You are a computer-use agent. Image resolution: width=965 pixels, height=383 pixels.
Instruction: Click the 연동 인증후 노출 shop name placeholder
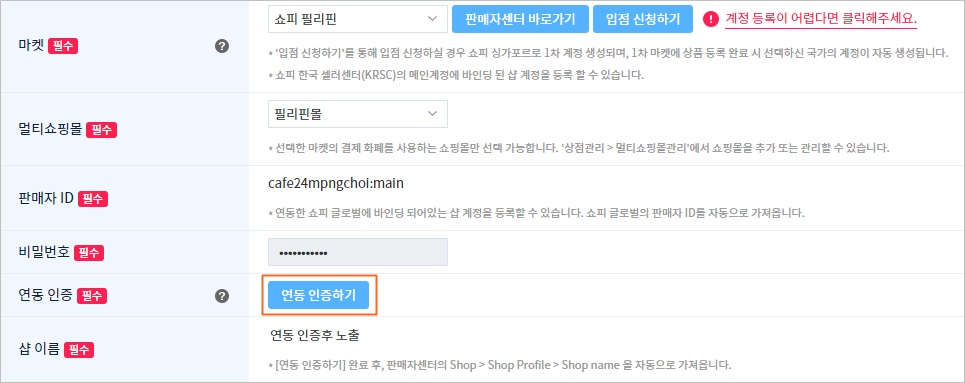coord(314,336)
